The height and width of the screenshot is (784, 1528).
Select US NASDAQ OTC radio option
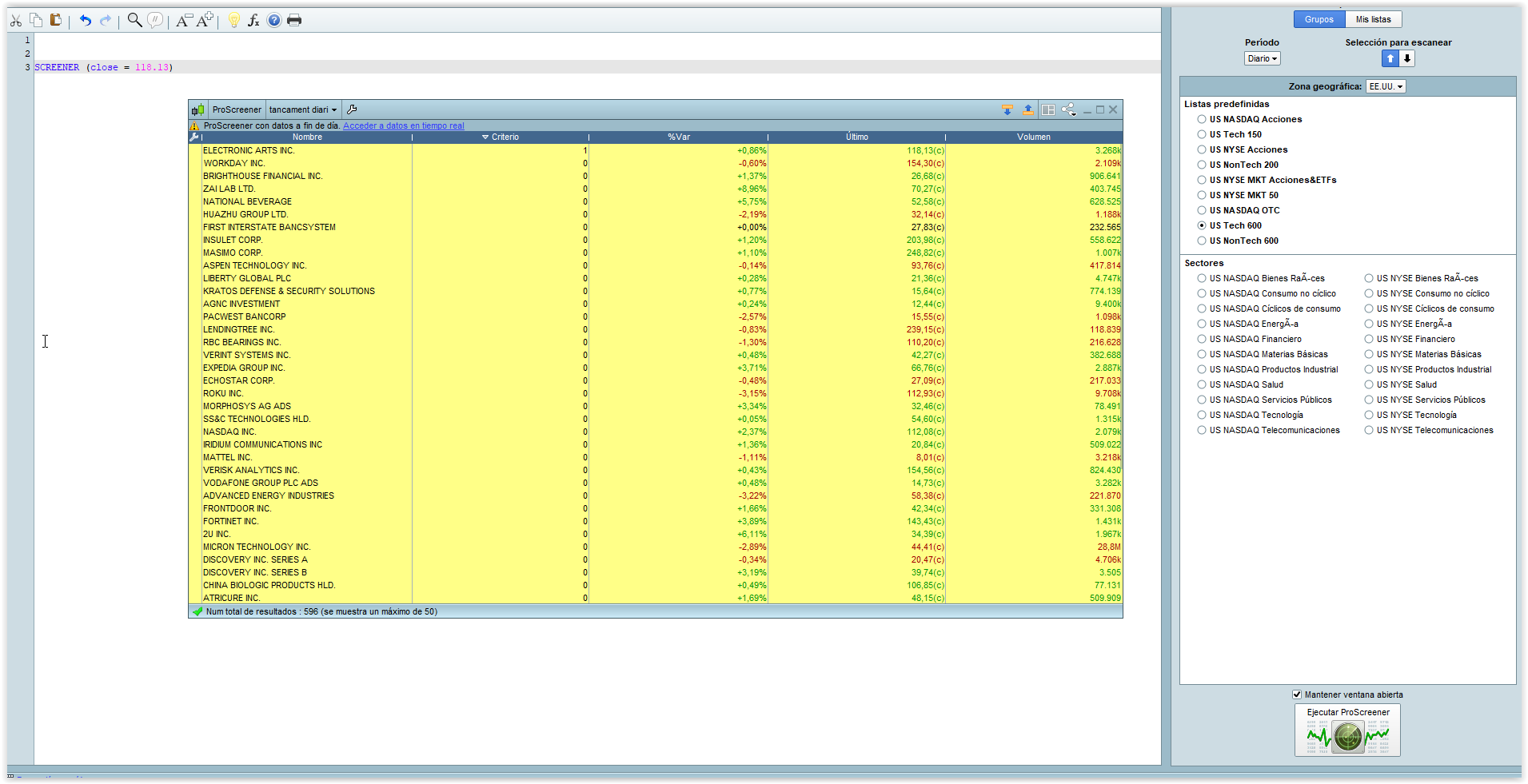[x=1202, y=210]
